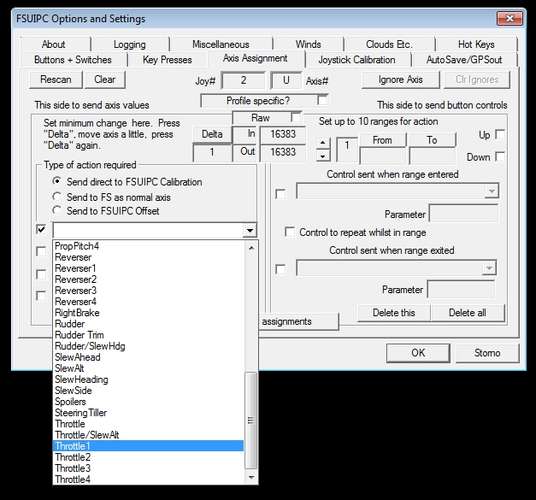Select Spoilers list entry
The width and height of the screenshot is (536, 500).
(149, 402)
